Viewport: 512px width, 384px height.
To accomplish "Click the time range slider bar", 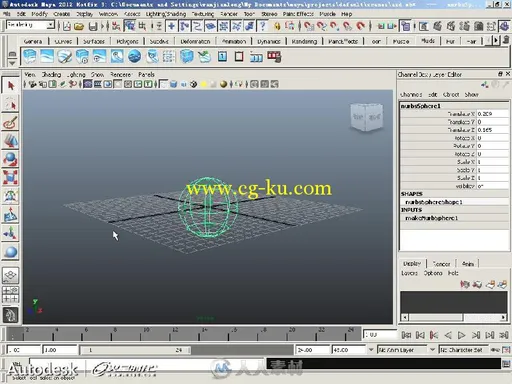I will pyautogui.click(x=135, y=350).
